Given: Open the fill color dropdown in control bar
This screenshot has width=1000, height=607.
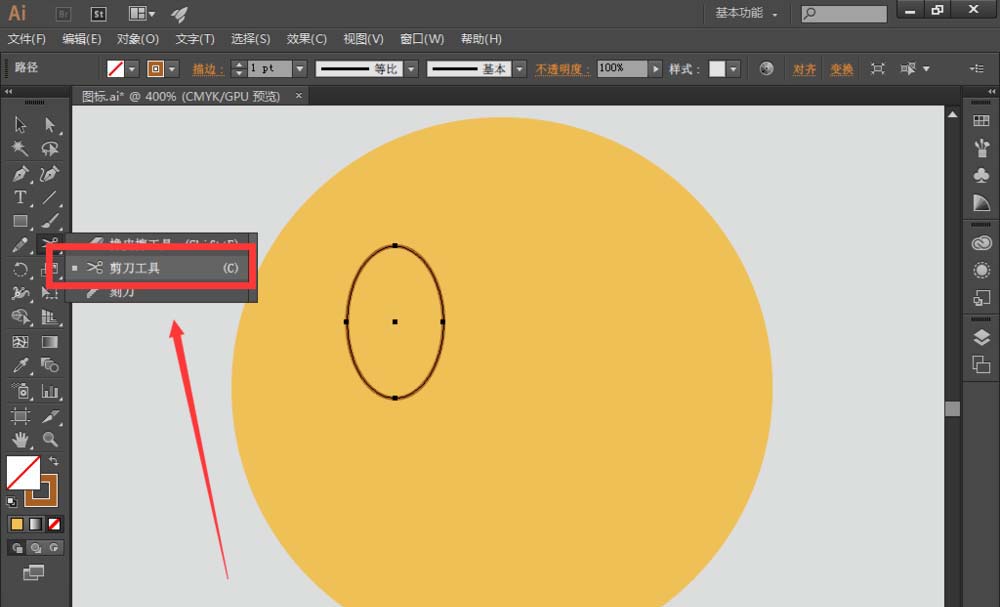Looking at the screenshot, I should [132, 68].
